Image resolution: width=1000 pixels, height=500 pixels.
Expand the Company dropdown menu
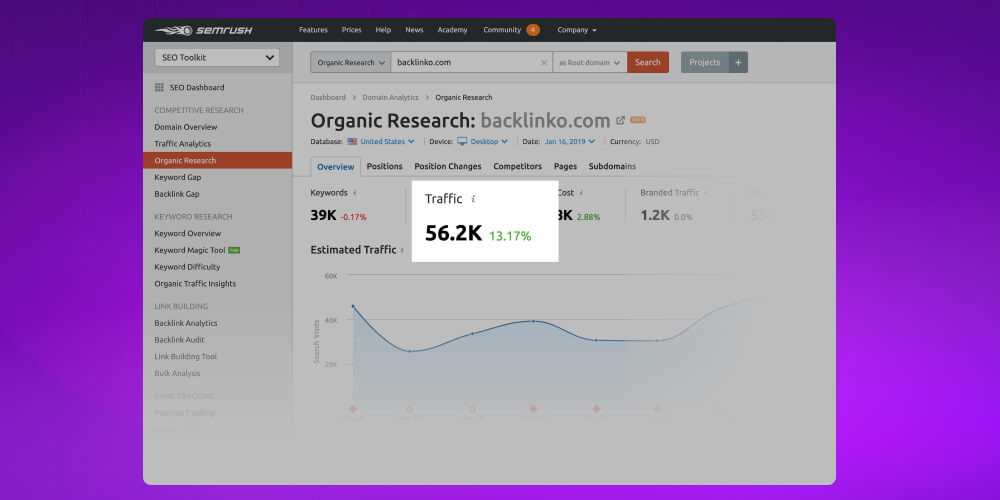577,30
